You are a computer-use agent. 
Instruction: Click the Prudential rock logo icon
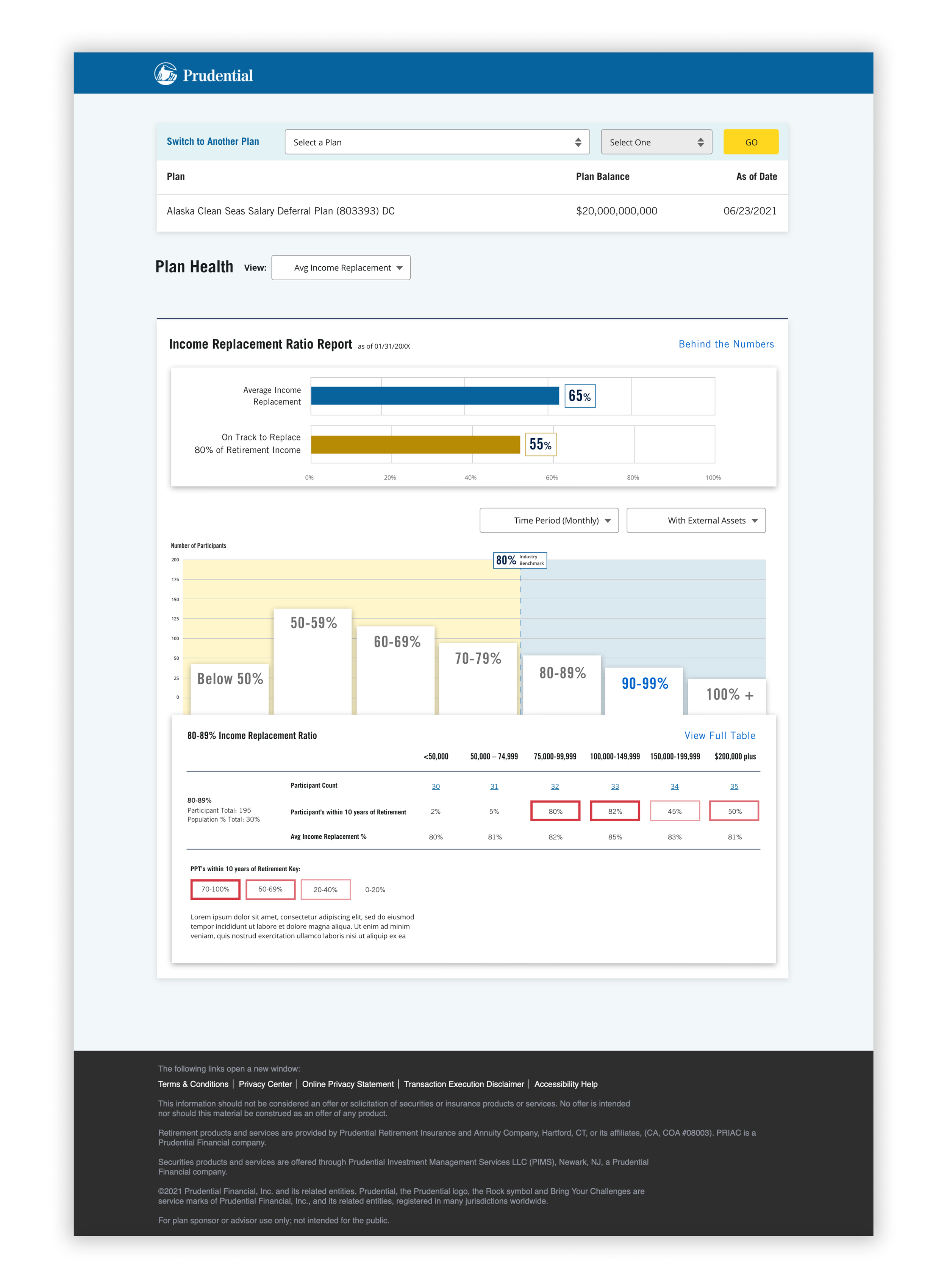point(166,74)
